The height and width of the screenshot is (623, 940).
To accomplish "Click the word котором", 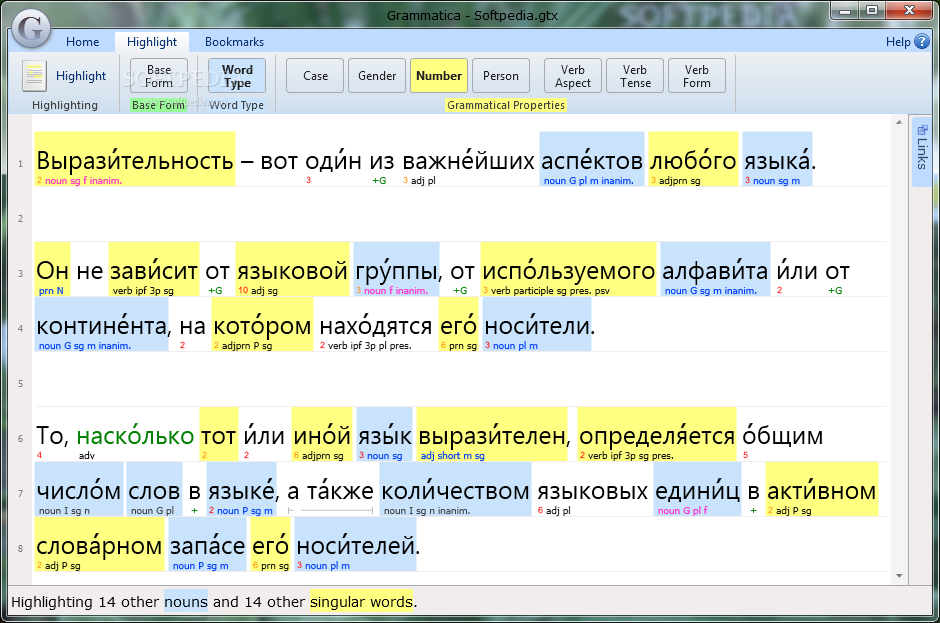I will 262,326.
